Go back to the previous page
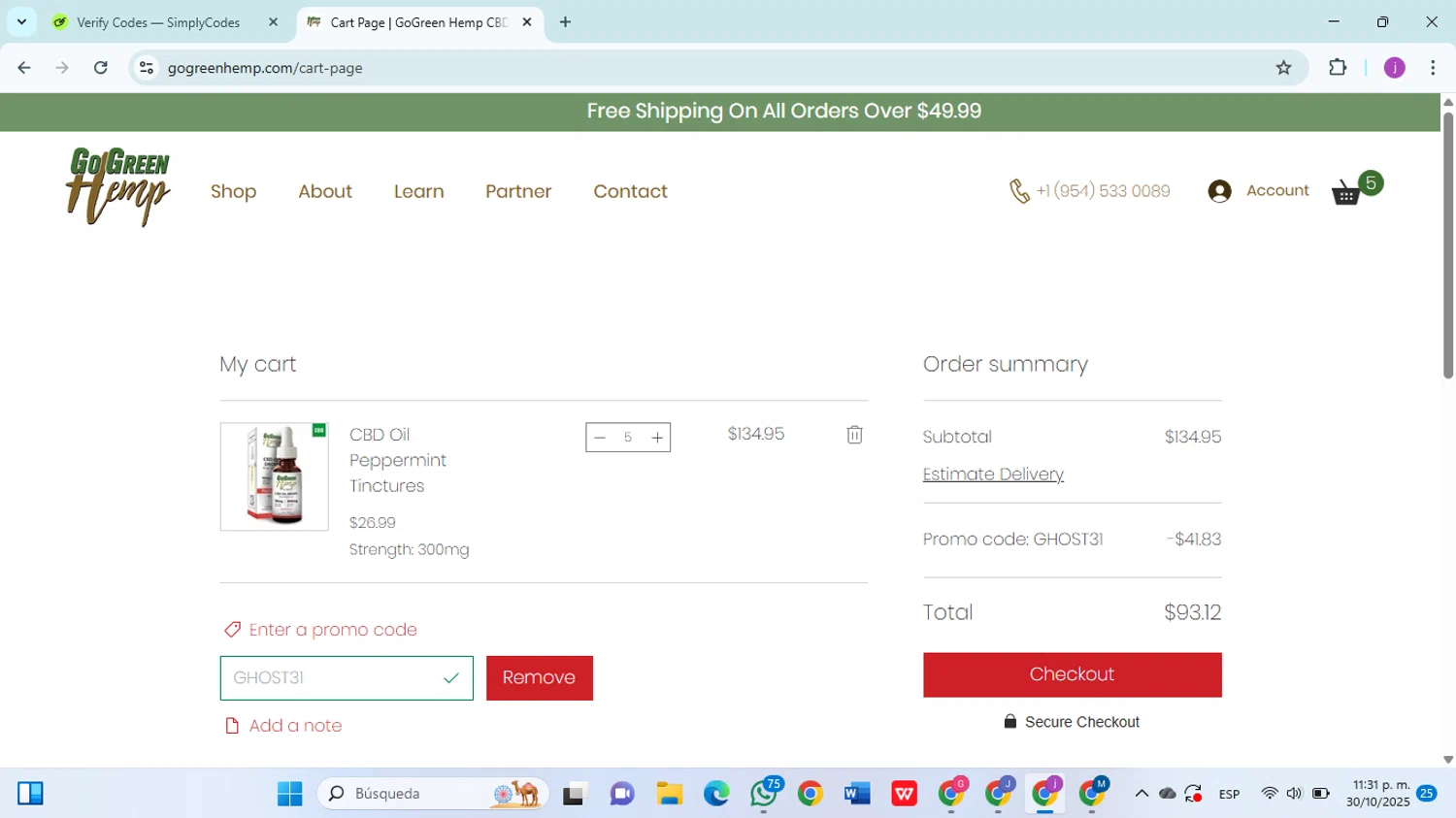The image size is (1456, 818). point(24,68)
